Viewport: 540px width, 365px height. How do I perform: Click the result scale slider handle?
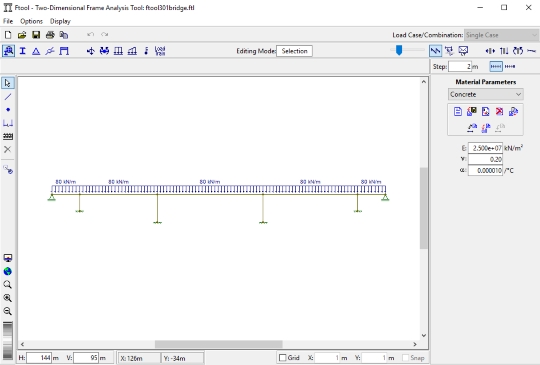tap(399, 50)
